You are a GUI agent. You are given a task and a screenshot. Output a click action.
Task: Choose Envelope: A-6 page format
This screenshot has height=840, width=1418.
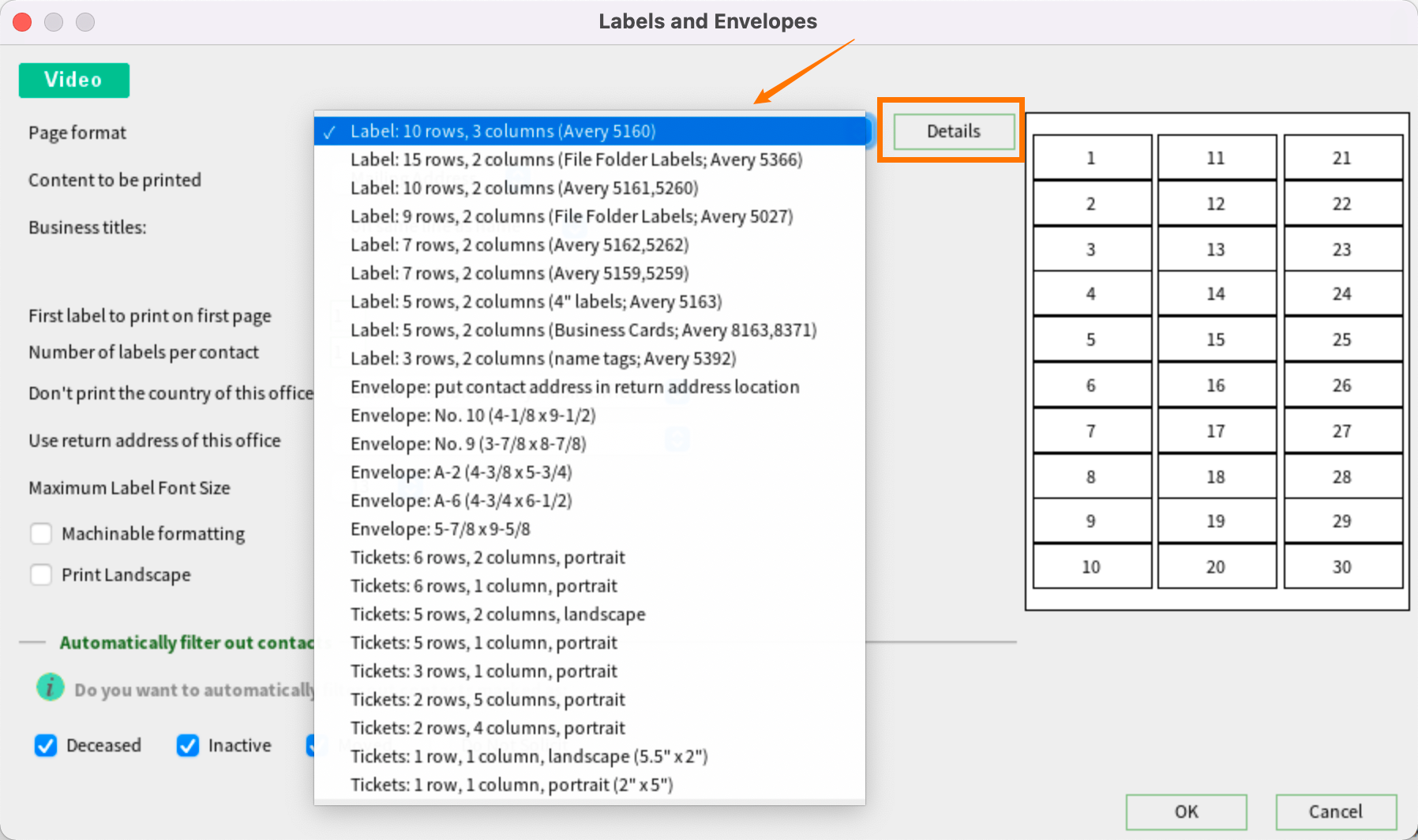460,501
